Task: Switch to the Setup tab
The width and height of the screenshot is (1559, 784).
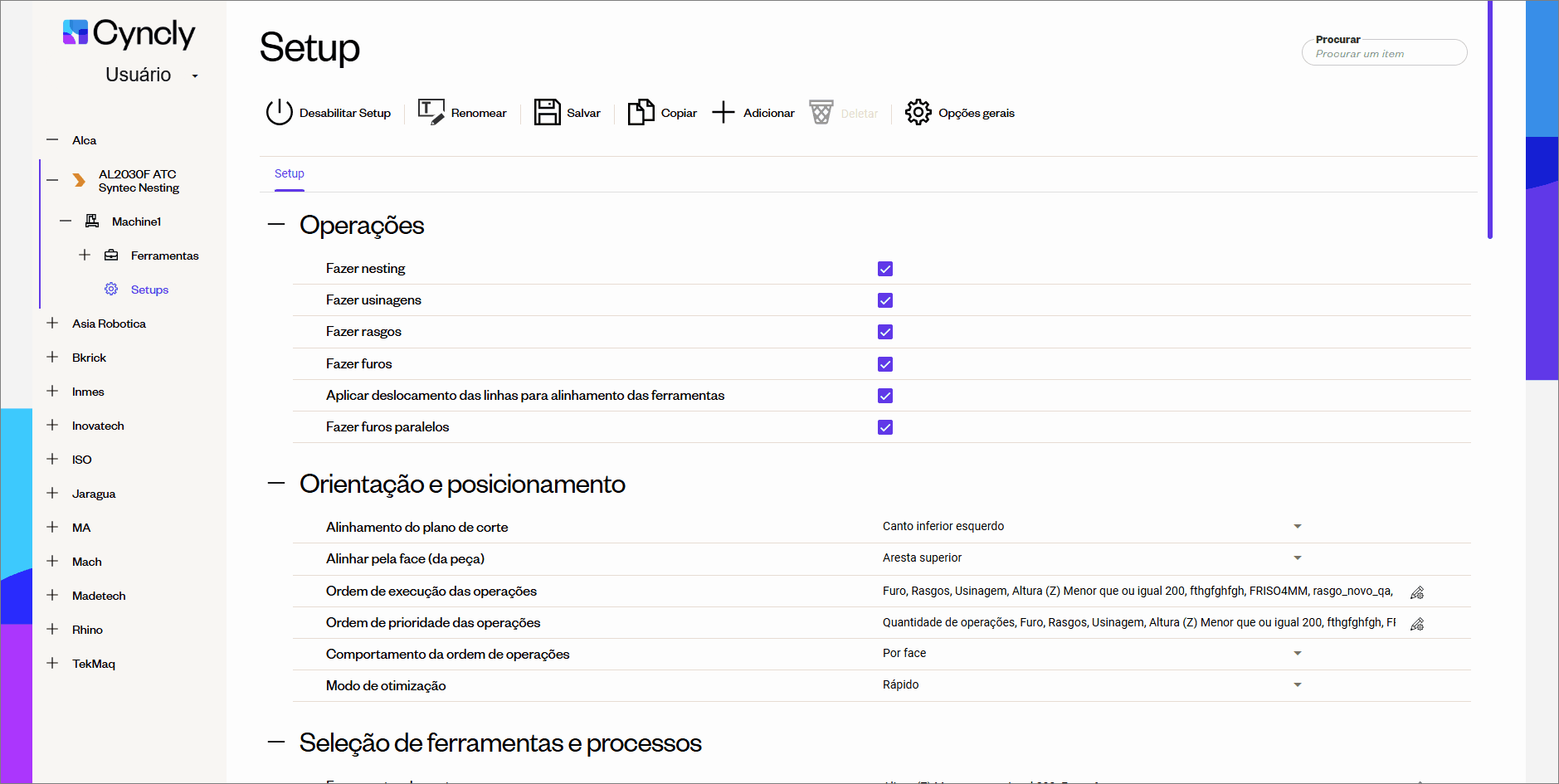Action: 289,173
